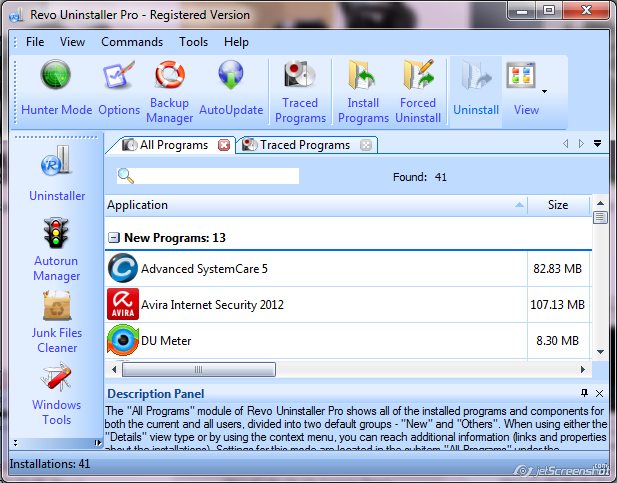The image size is (617, 483).
Task: Click the Uninstall toolbar button
Action: [476, 91]
